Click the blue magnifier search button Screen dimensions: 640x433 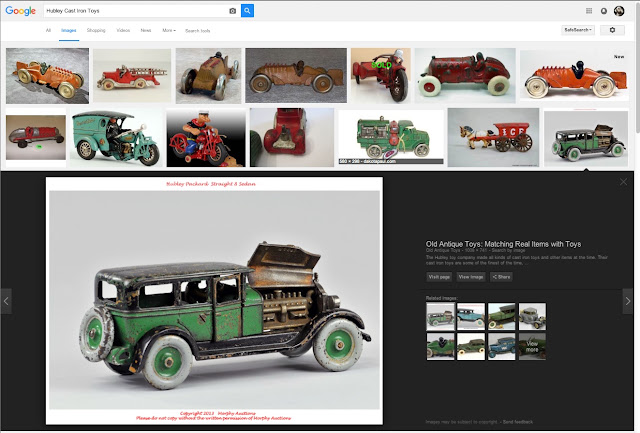pos(247,11)
